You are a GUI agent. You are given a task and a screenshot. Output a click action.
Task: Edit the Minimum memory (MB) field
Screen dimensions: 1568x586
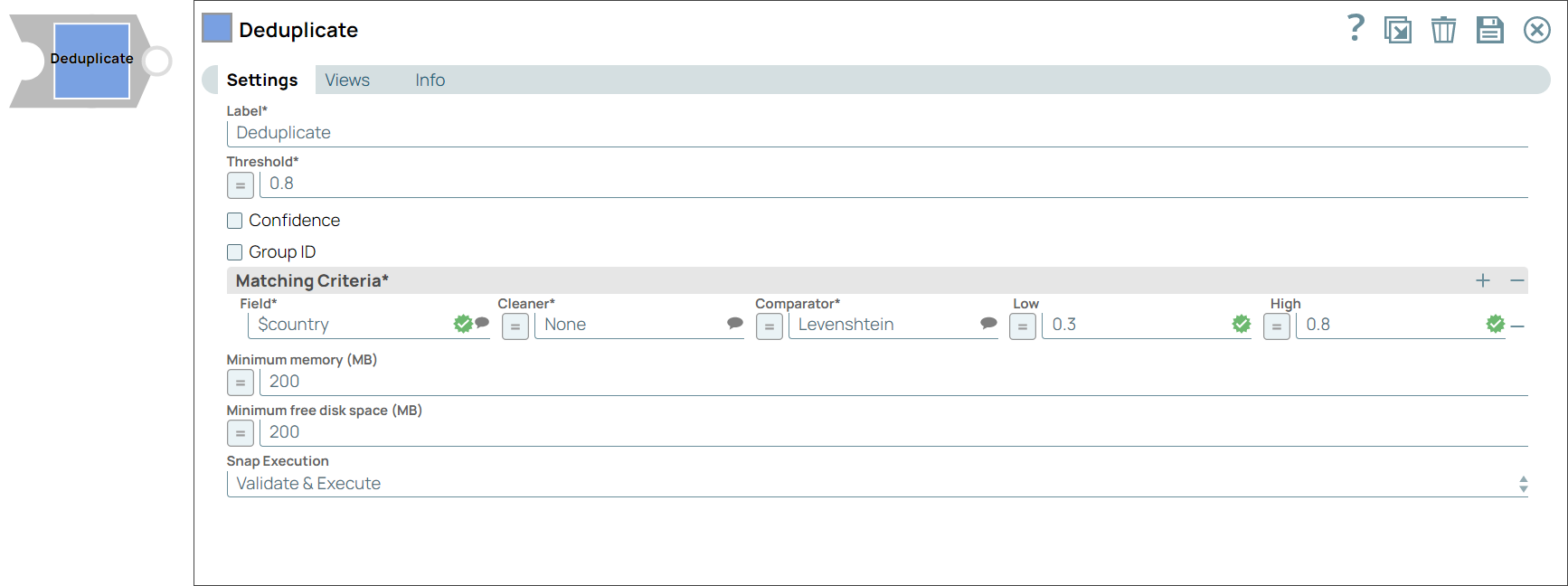click(893, 382)
